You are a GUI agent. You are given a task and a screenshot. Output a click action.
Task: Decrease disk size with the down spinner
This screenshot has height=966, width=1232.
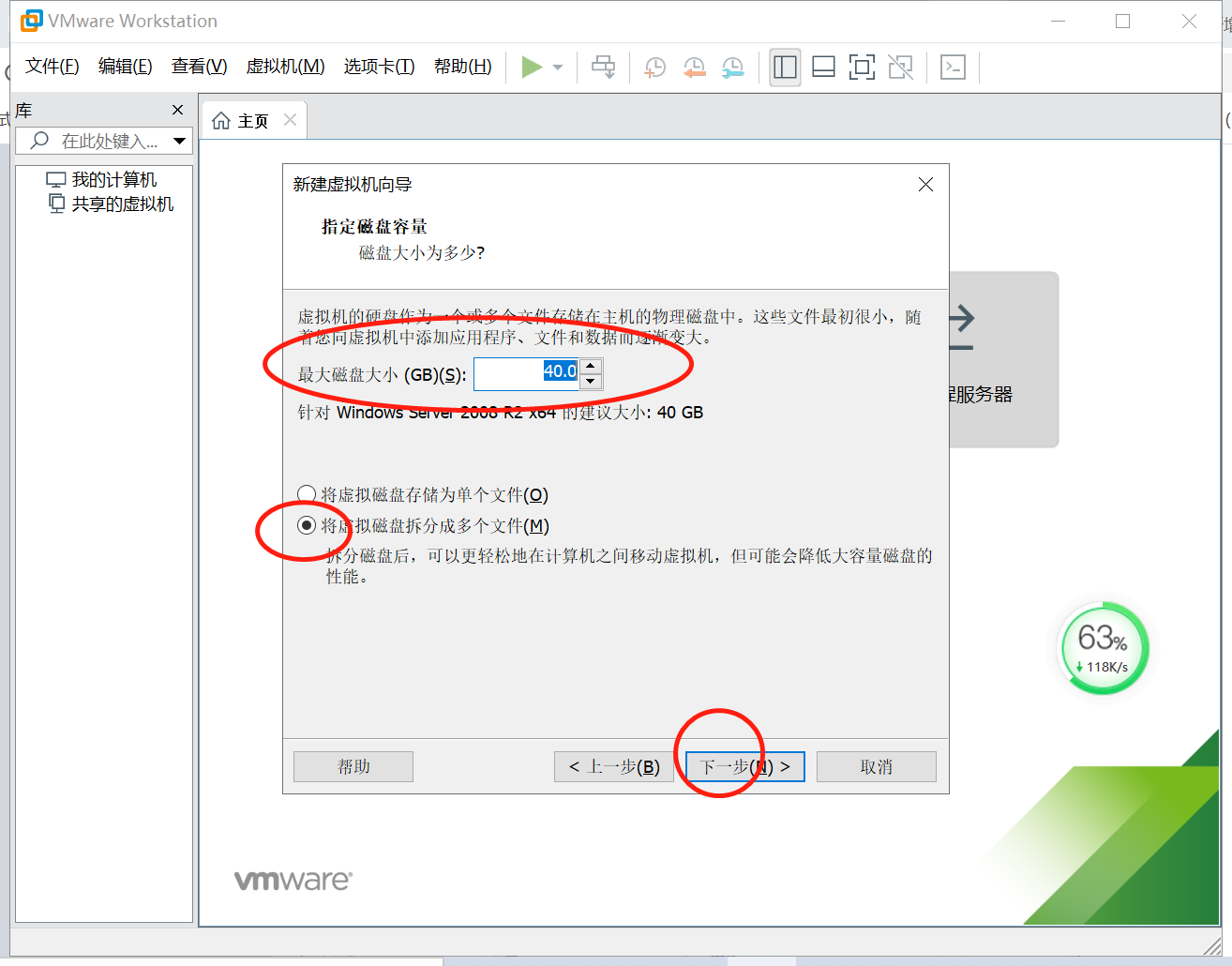point(591,382)
